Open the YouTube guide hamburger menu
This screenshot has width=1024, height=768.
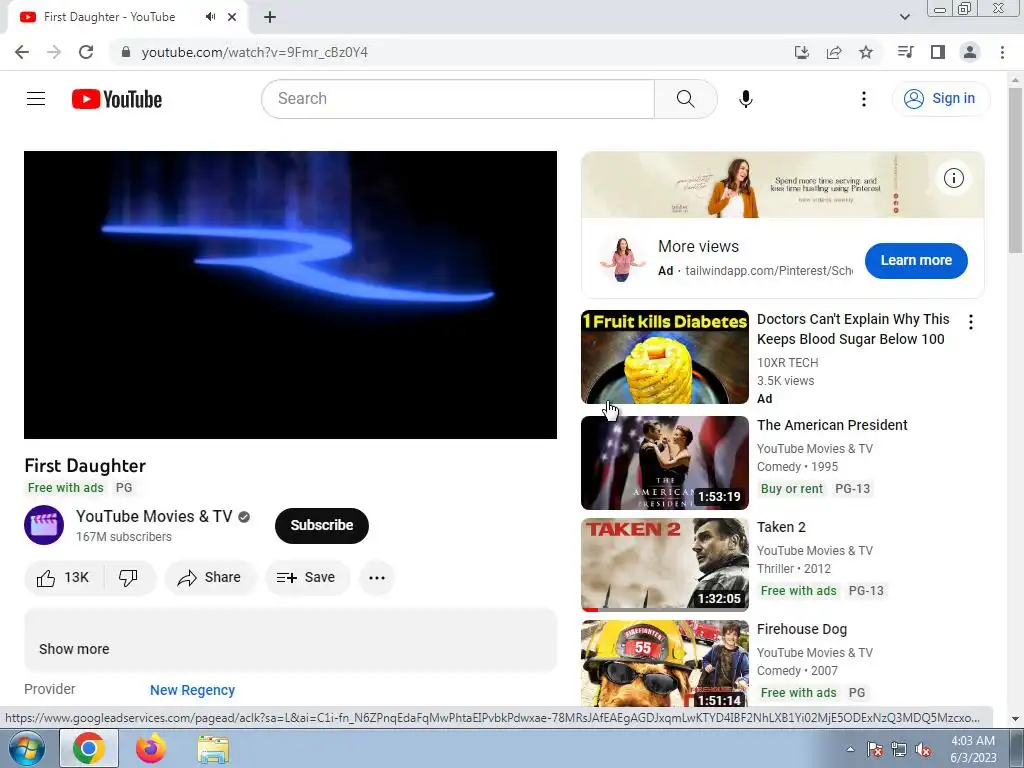pos(36,99)
